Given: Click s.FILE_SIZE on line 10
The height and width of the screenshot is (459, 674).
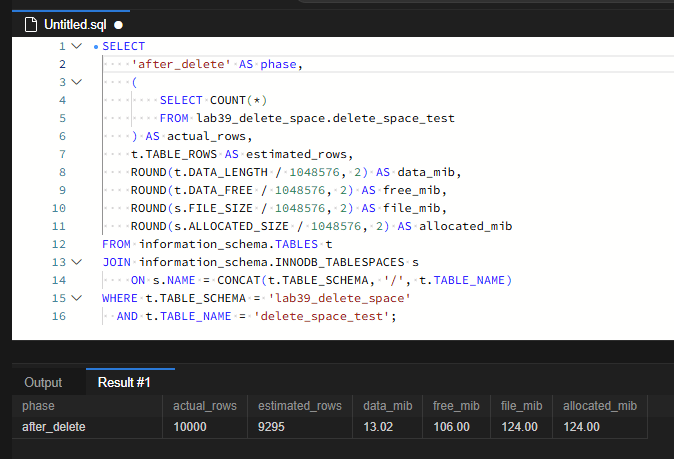Looking at the screenshot, I should [214, 208].
